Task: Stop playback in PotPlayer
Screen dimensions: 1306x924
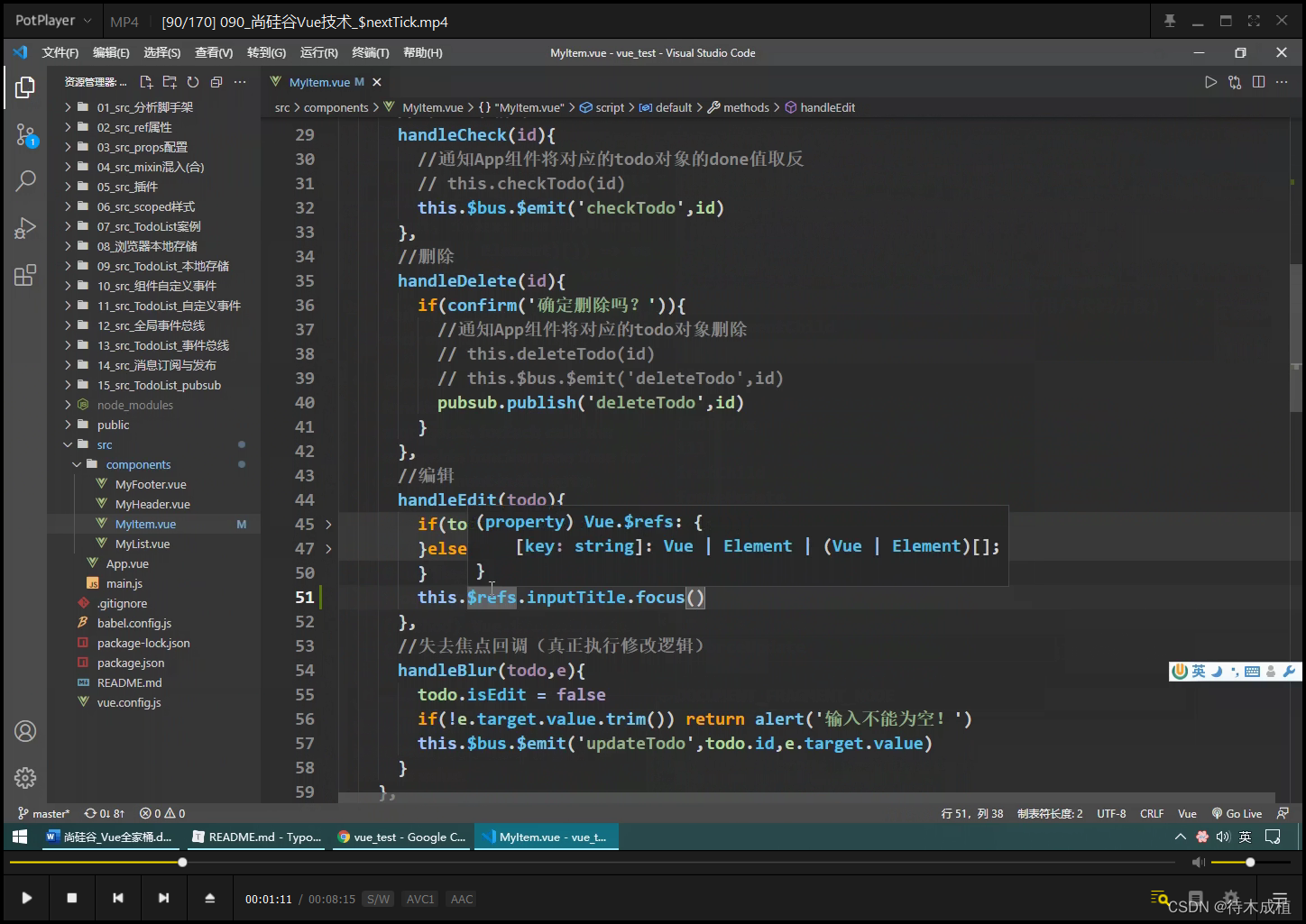Action: [x=72, y=898]
